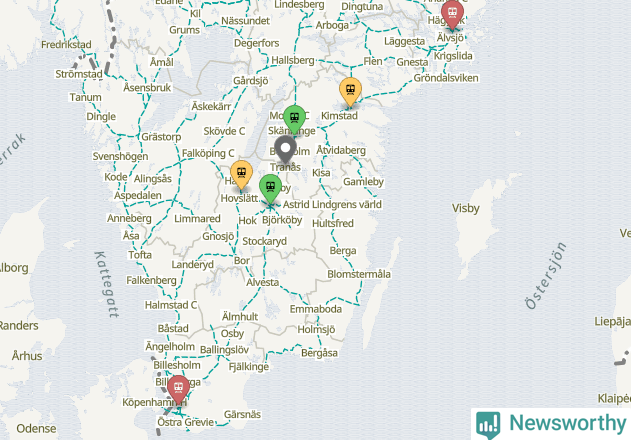Click the Skövde C station label
The height and width of the screenshot is (440, 631).
224,131
